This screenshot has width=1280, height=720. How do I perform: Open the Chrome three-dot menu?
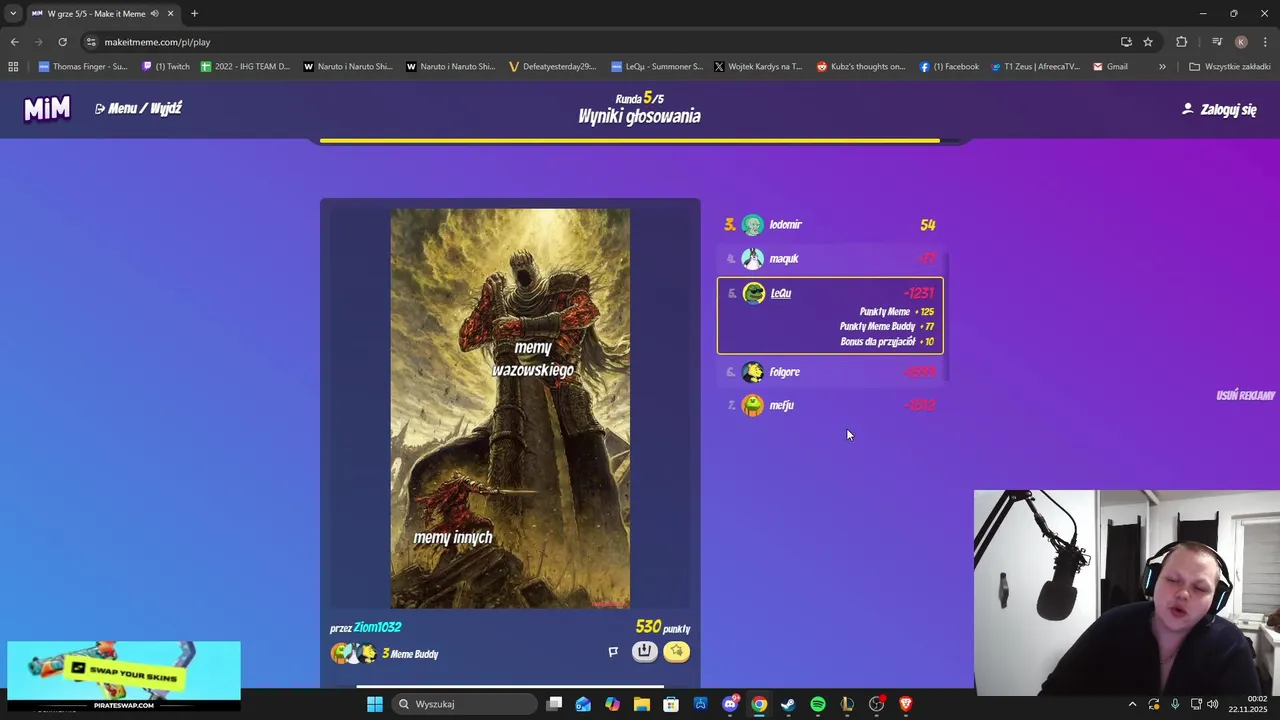click(1265, 42)
